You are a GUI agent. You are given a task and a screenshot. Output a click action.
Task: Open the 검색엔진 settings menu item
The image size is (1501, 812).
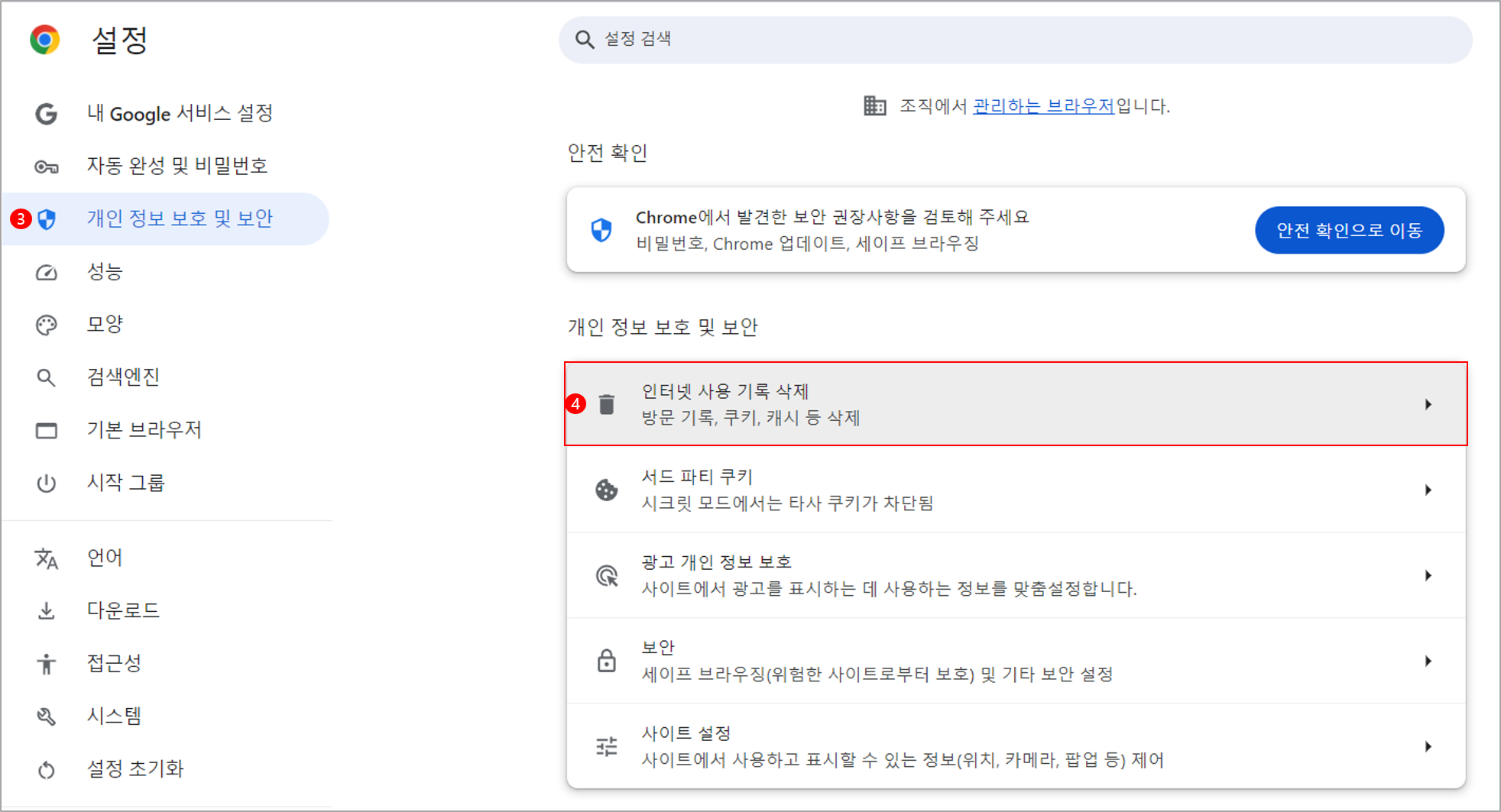tap(123, 377)
